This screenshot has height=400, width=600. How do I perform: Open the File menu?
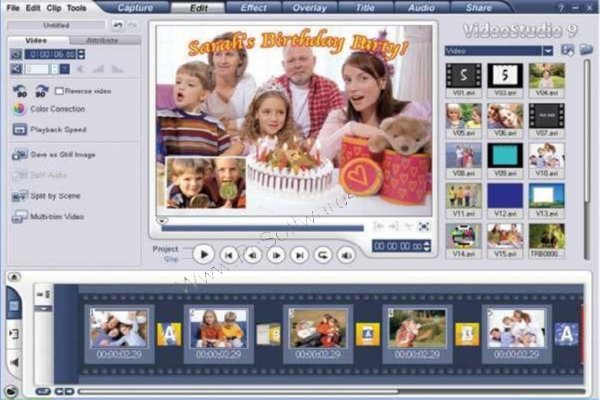pyautogui.click(x=13, y=8)
